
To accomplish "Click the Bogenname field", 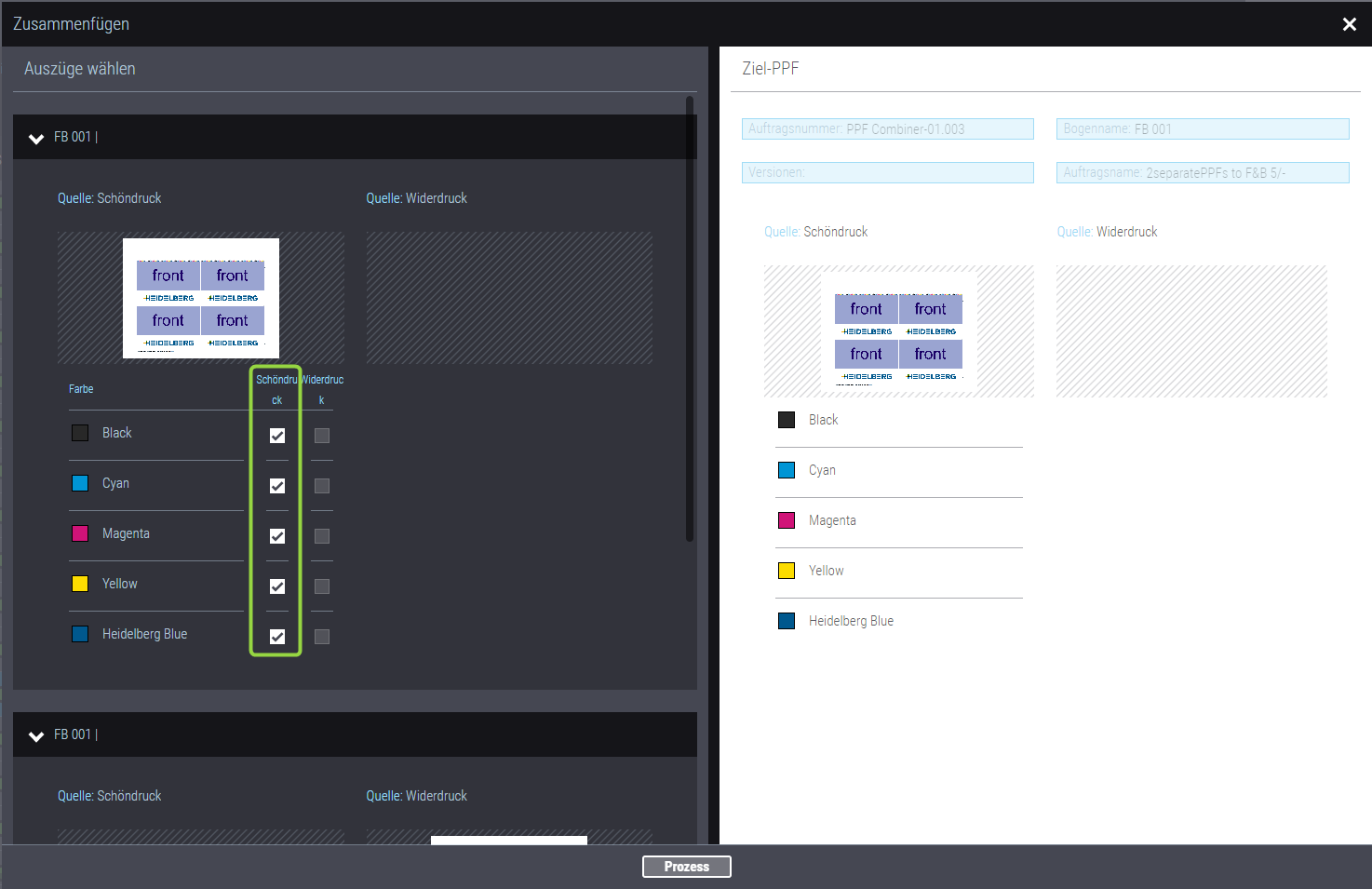I will coord(1202,129).
